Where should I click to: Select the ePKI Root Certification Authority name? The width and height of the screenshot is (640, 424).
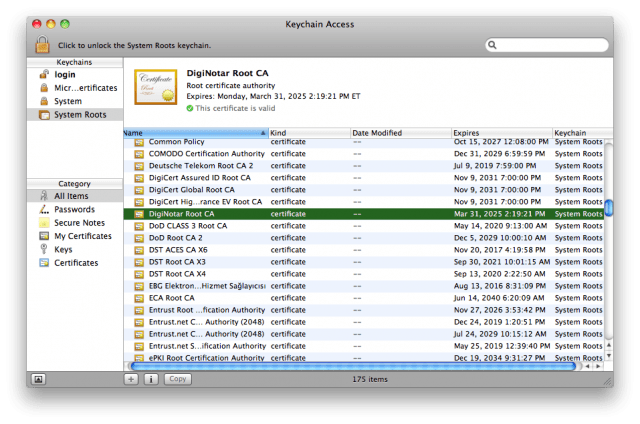pos(207,358)
